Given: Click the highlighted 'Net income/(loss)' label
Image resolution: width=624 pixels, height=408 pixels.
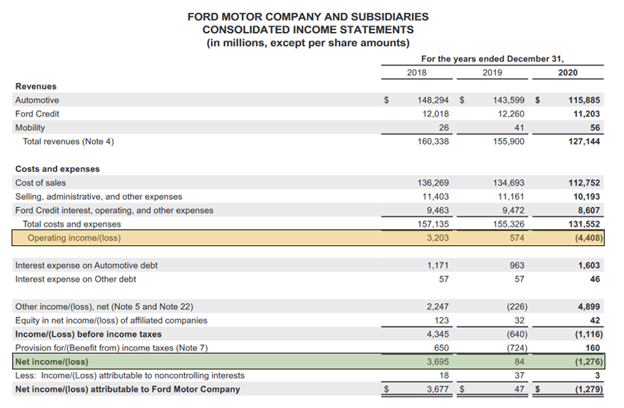Looking at the screenshot, I should (x=52, y=362).
